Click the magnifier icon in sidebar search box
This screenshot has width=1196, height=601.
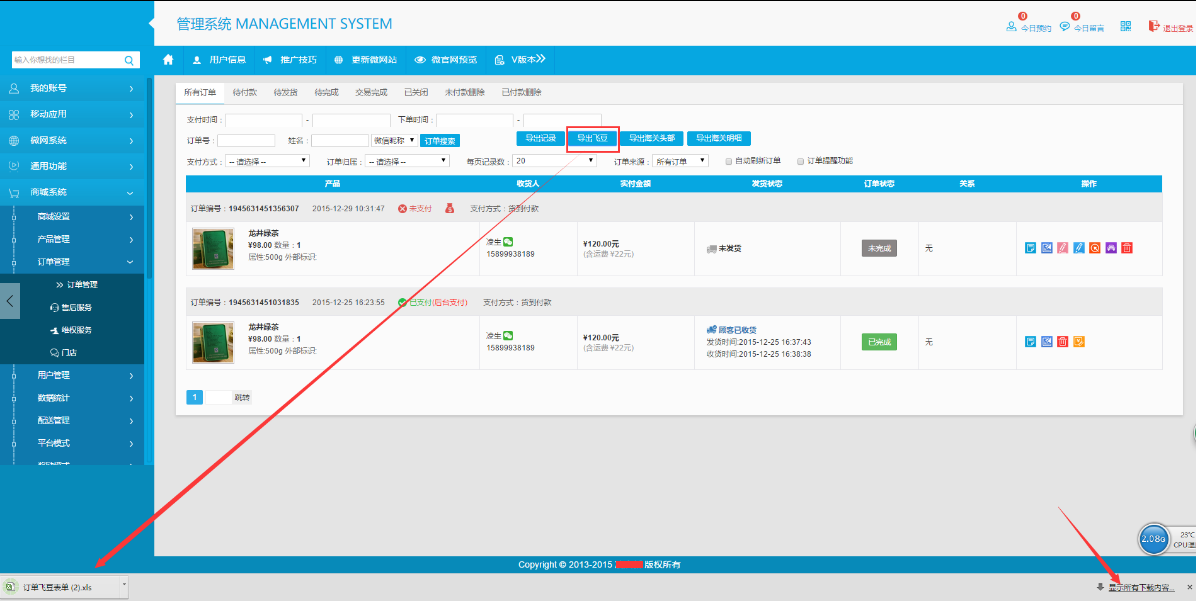[x=129, y=60]
